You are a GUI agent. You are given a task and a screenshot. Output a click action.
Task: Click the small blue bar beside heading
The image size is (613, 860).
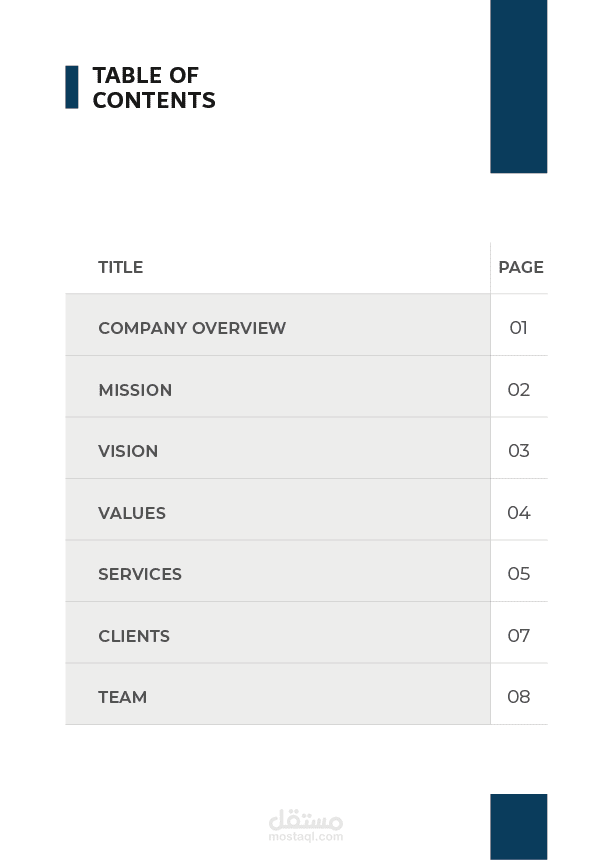pyautogui.click(x=72, y=87)
